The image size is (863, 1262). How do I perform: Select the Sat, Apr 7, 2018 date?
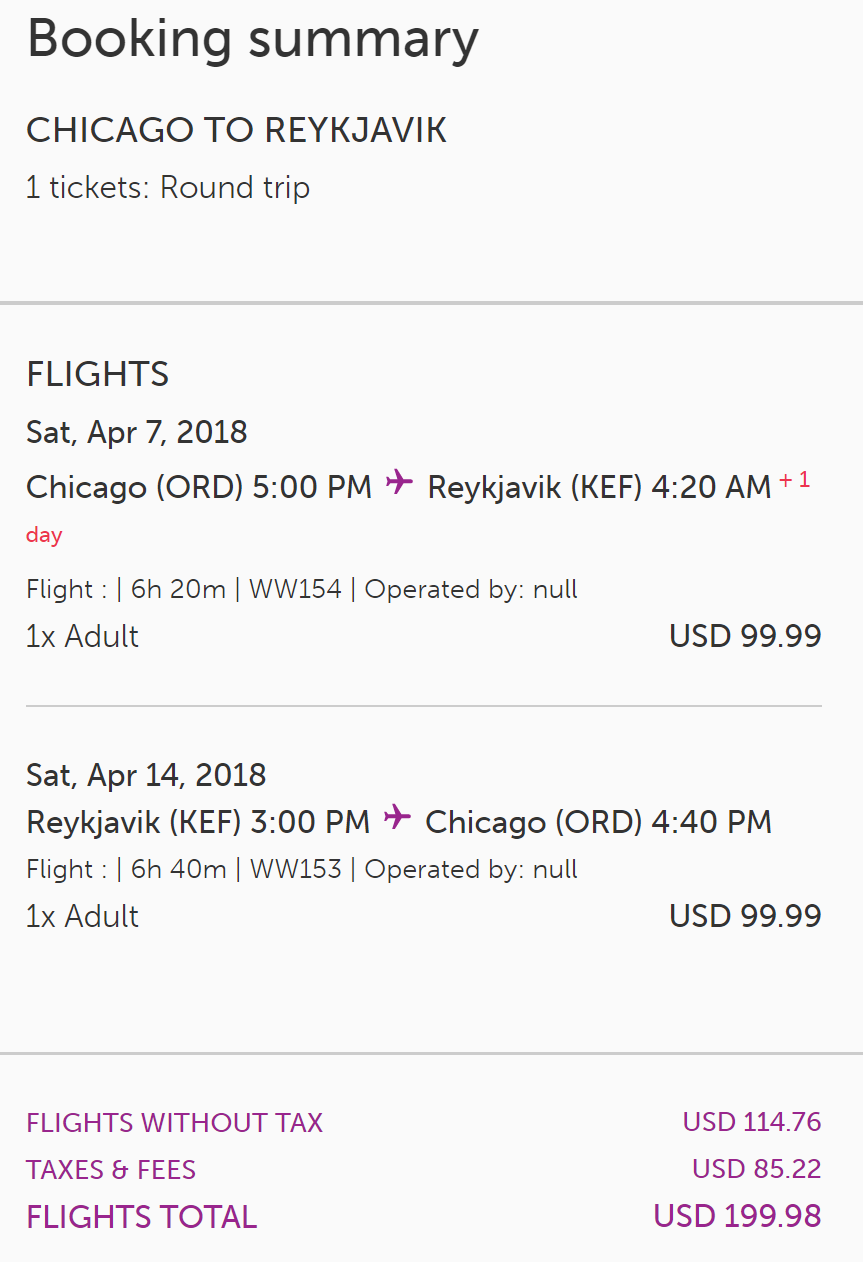136,432
